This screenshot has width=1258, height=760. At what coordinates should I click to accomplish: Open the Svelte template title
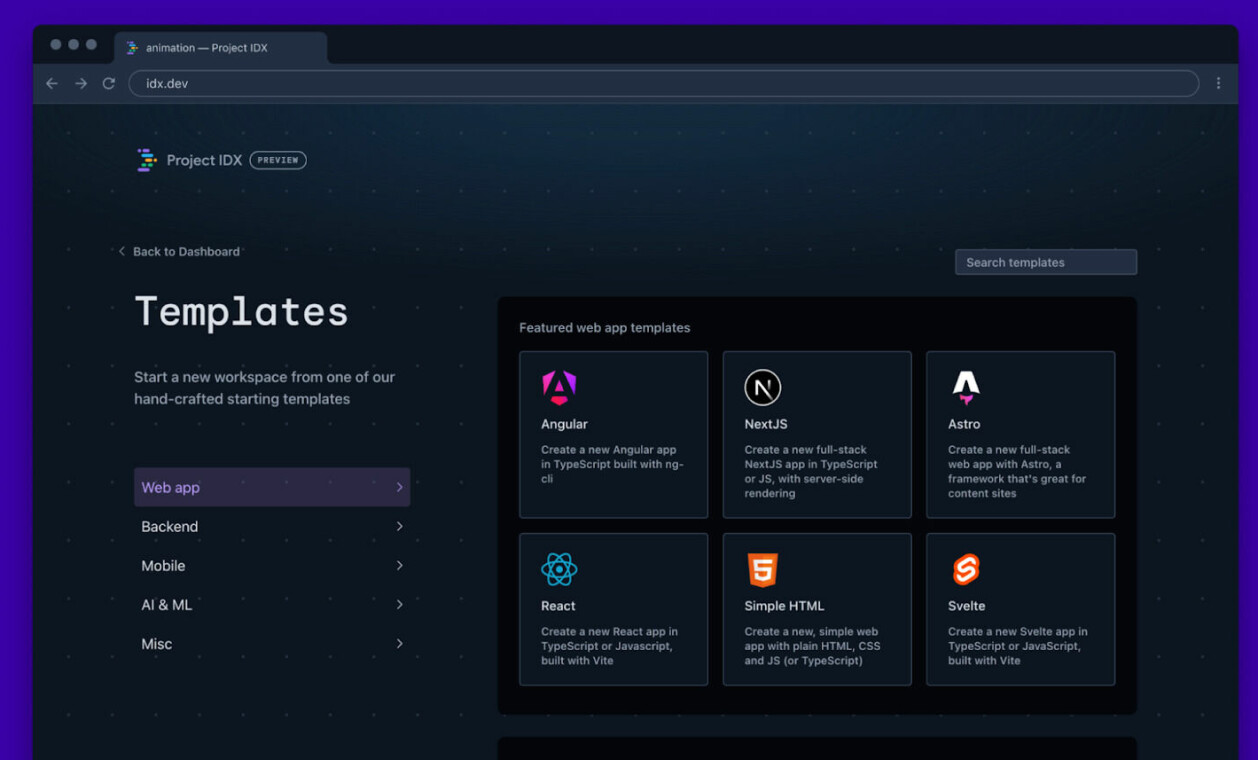click(967, 606)
